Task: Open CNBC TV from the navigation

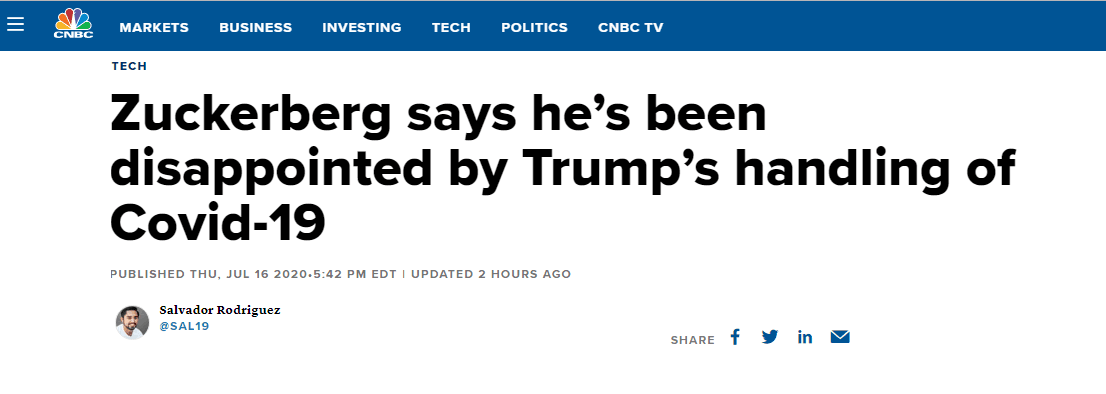Action: coord(631,27)
